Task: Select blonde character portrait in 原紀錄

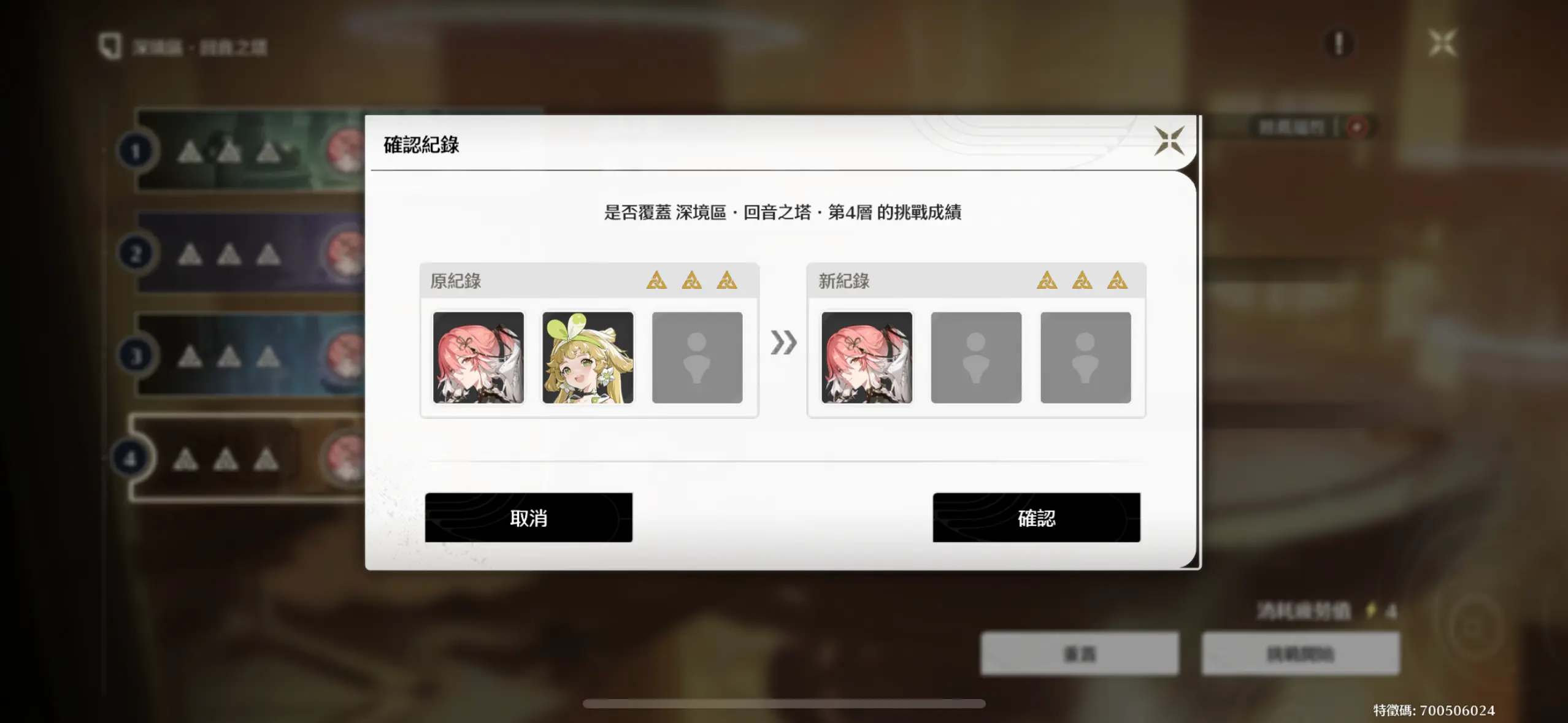Action: pos(588,358)
